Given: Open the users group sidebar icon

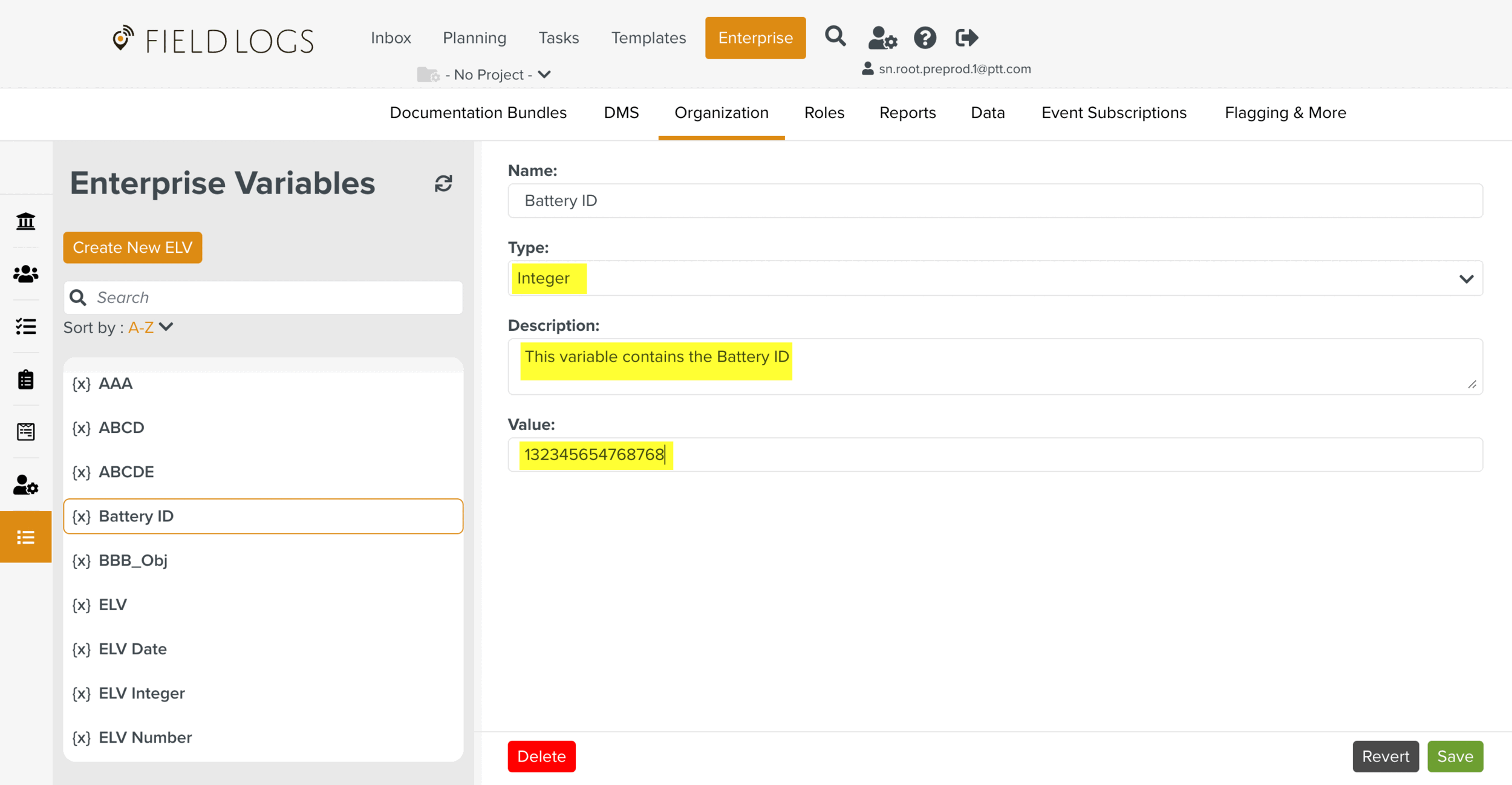Looking at the screenshot, I should (25, 274).
